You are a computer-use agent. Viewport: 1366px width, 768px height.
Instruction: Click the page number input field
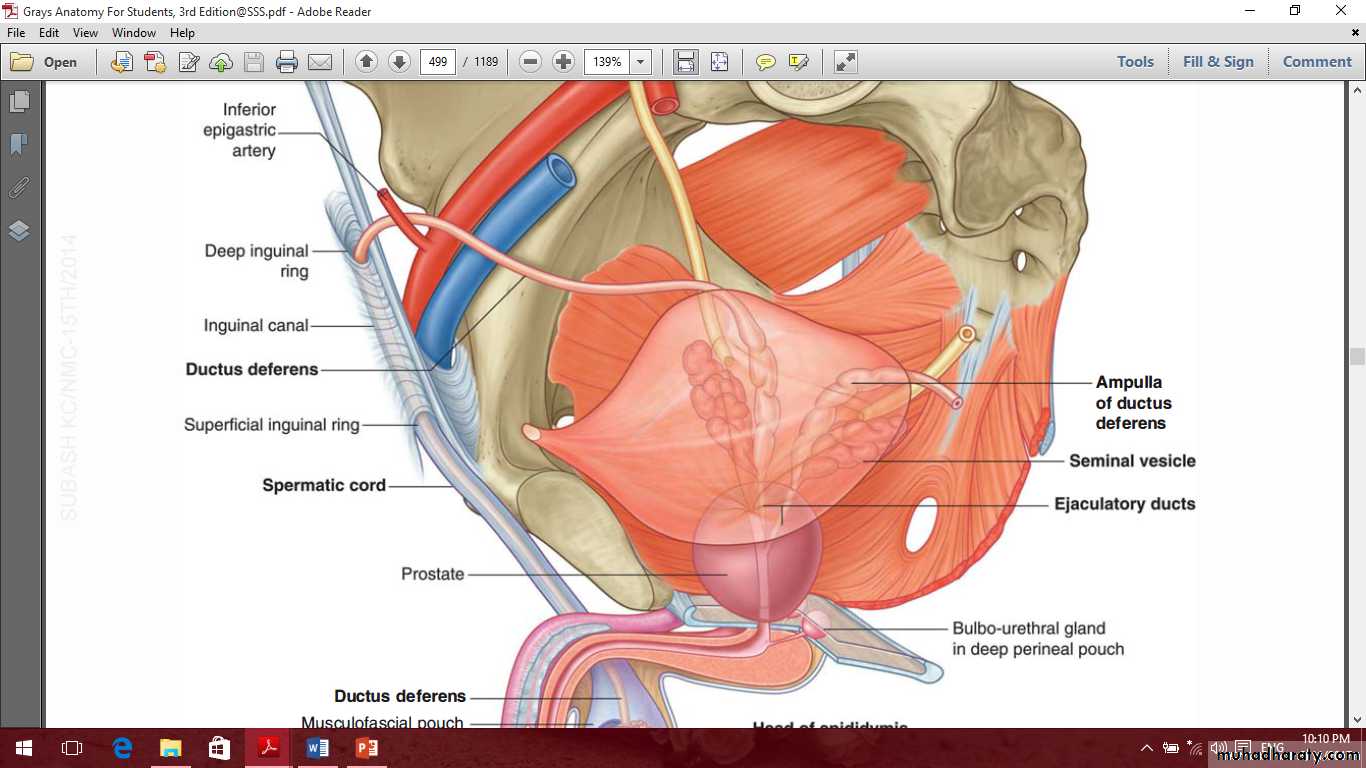(x=438, y=62)
